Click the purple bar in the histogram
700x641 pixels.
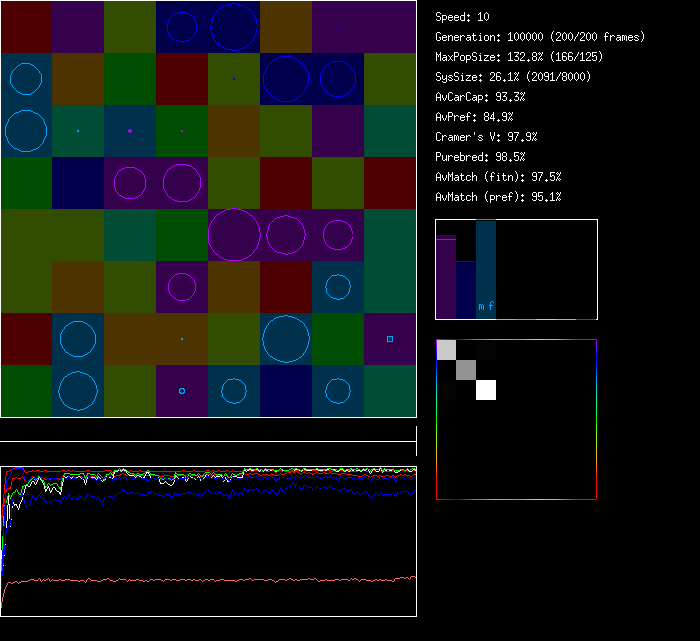445,277
